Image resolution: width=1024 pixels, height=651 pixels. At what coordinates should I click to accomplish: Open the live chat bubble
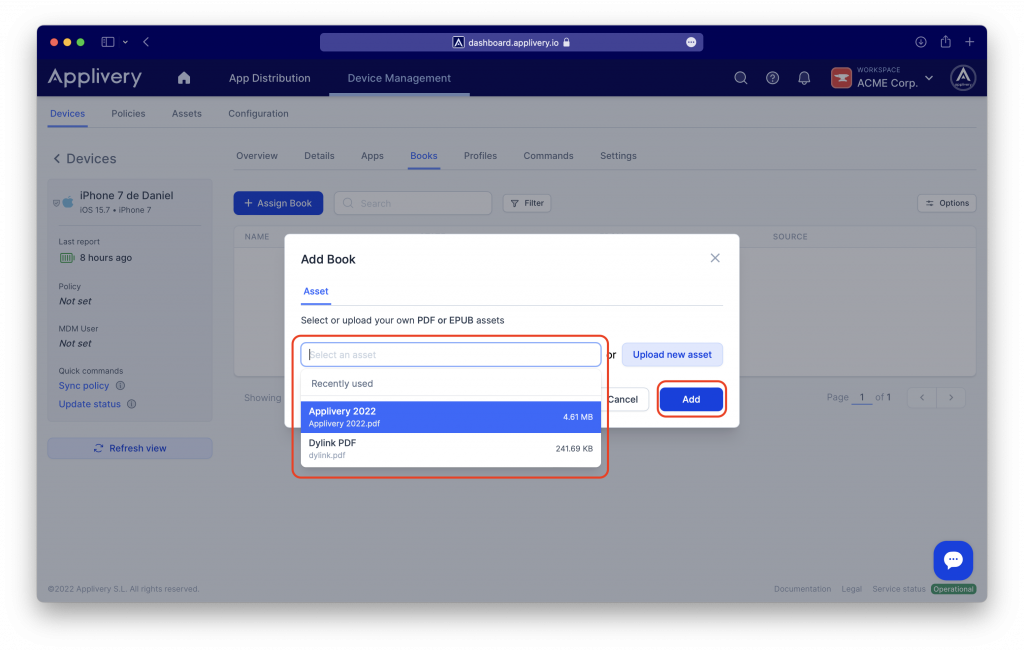(x=953, y=560)
